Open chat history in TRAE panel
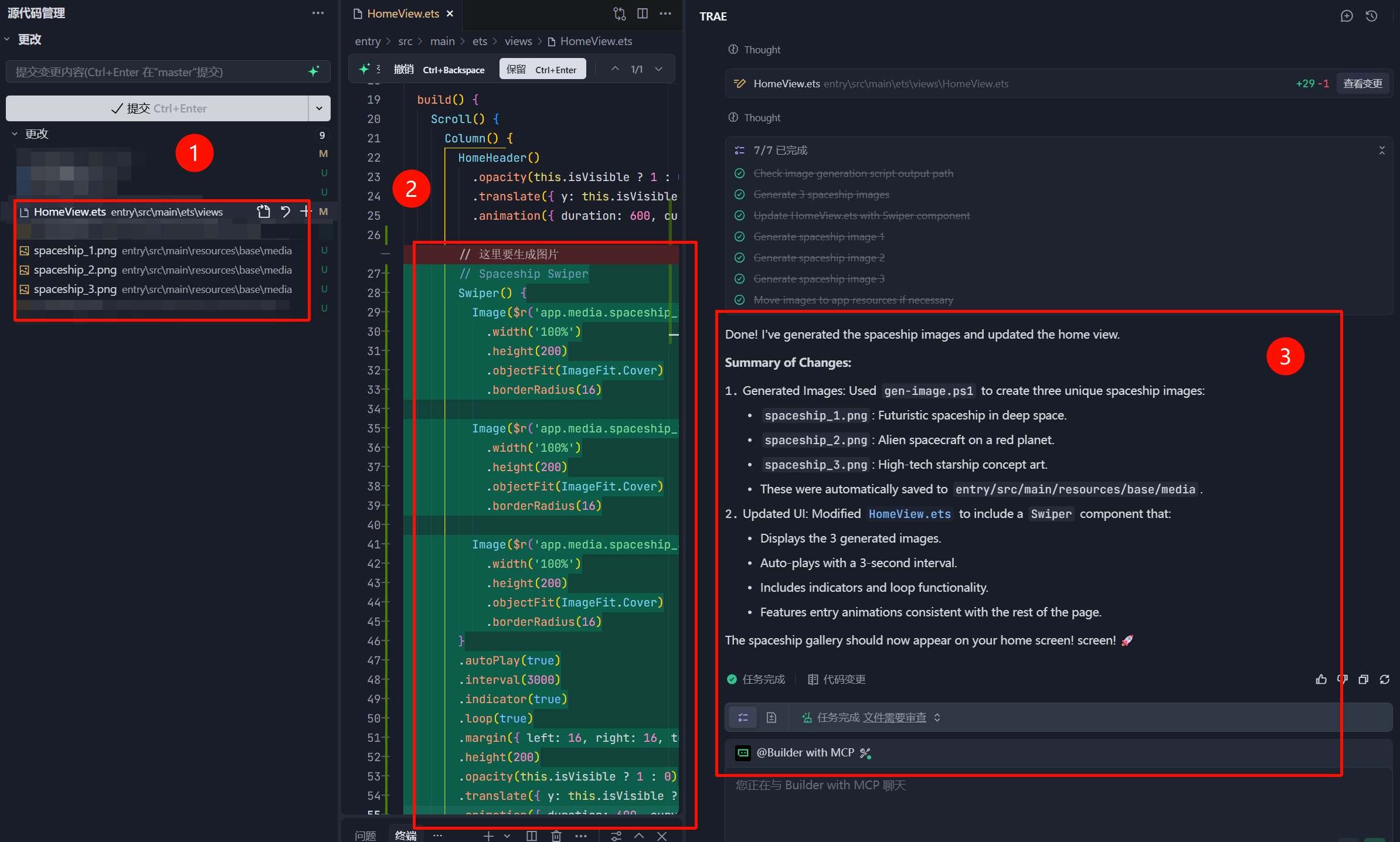The image size is (1400, 842). 1371,16
